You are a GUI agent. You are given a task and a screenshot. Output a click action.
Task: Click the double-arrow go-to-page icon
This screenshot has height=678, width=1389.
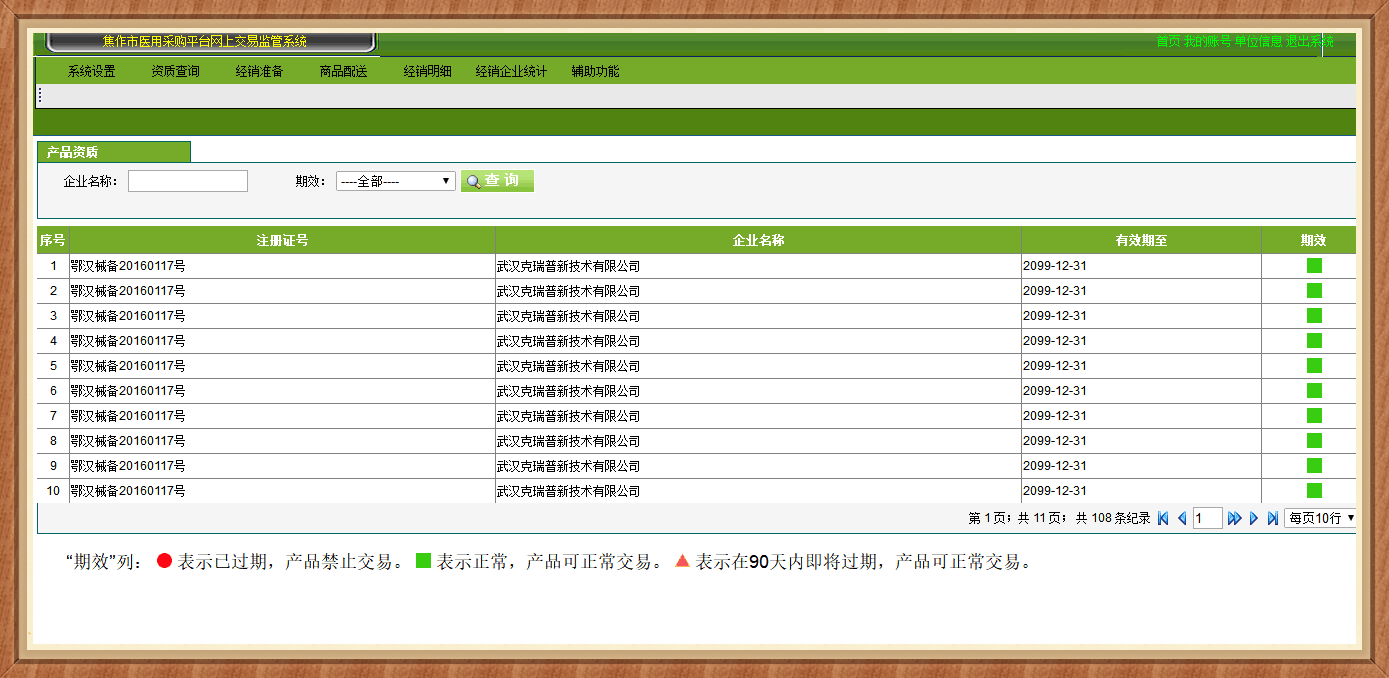1234,518
